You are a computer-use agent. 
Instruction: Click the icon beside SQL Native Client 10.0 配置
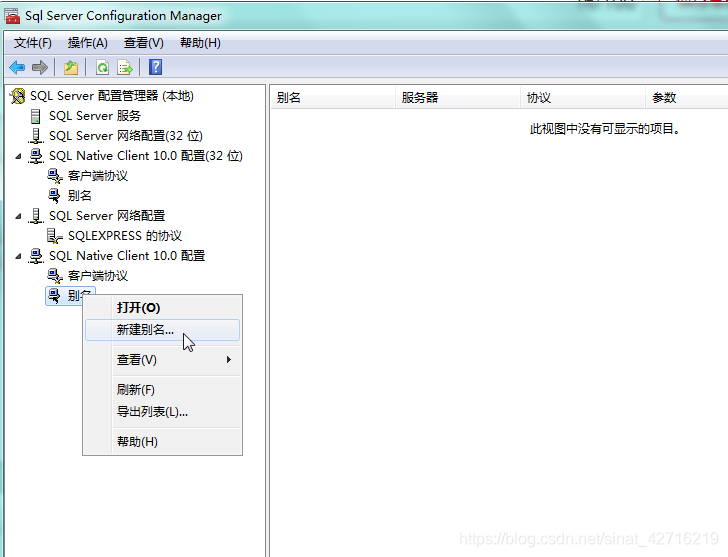[x=36, y=256]
